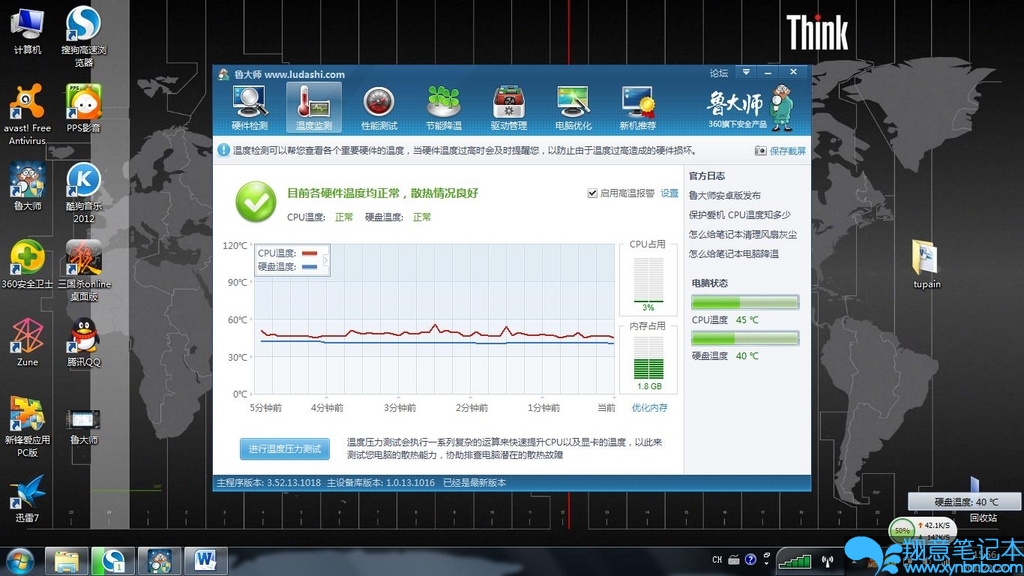The image size is (1024, 576).
Task: Select the 新锋爱应用 PC版 desktop shortcut
Action: [x=27, y=426]
